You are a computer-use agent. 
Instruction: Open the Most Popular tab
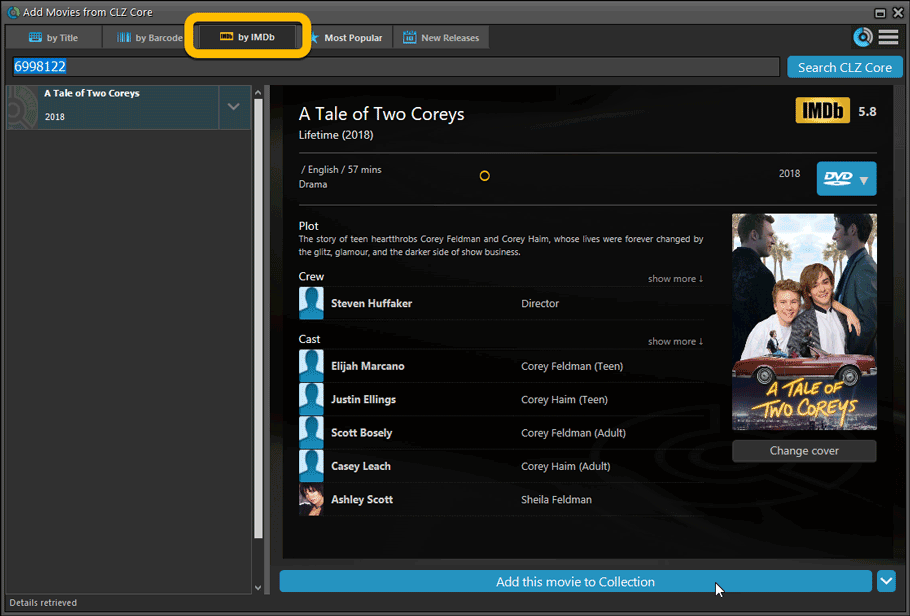[348, 38]
